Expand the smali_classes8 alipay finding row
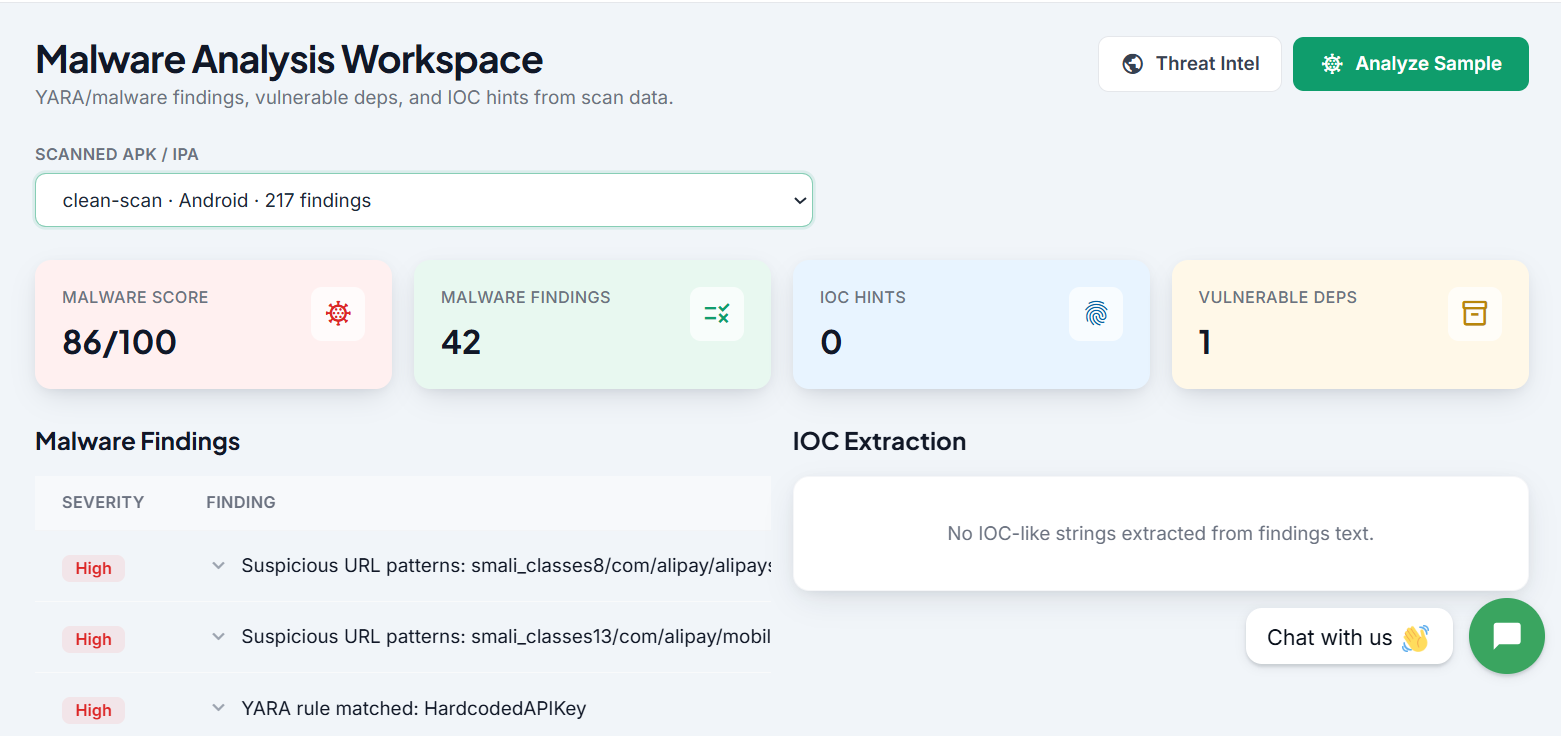 tap(218, 566)
